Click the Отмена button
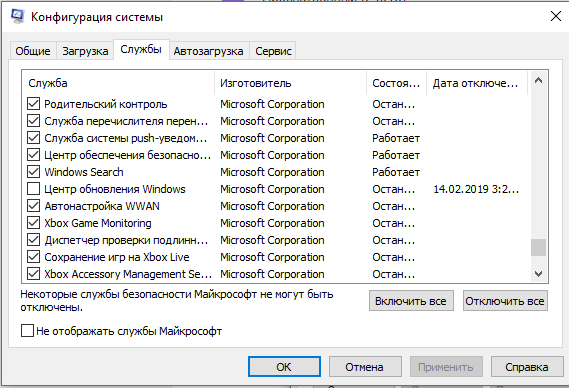Image resolution: width=569 pixels, height=388 pixels. [x=365, y=367]
